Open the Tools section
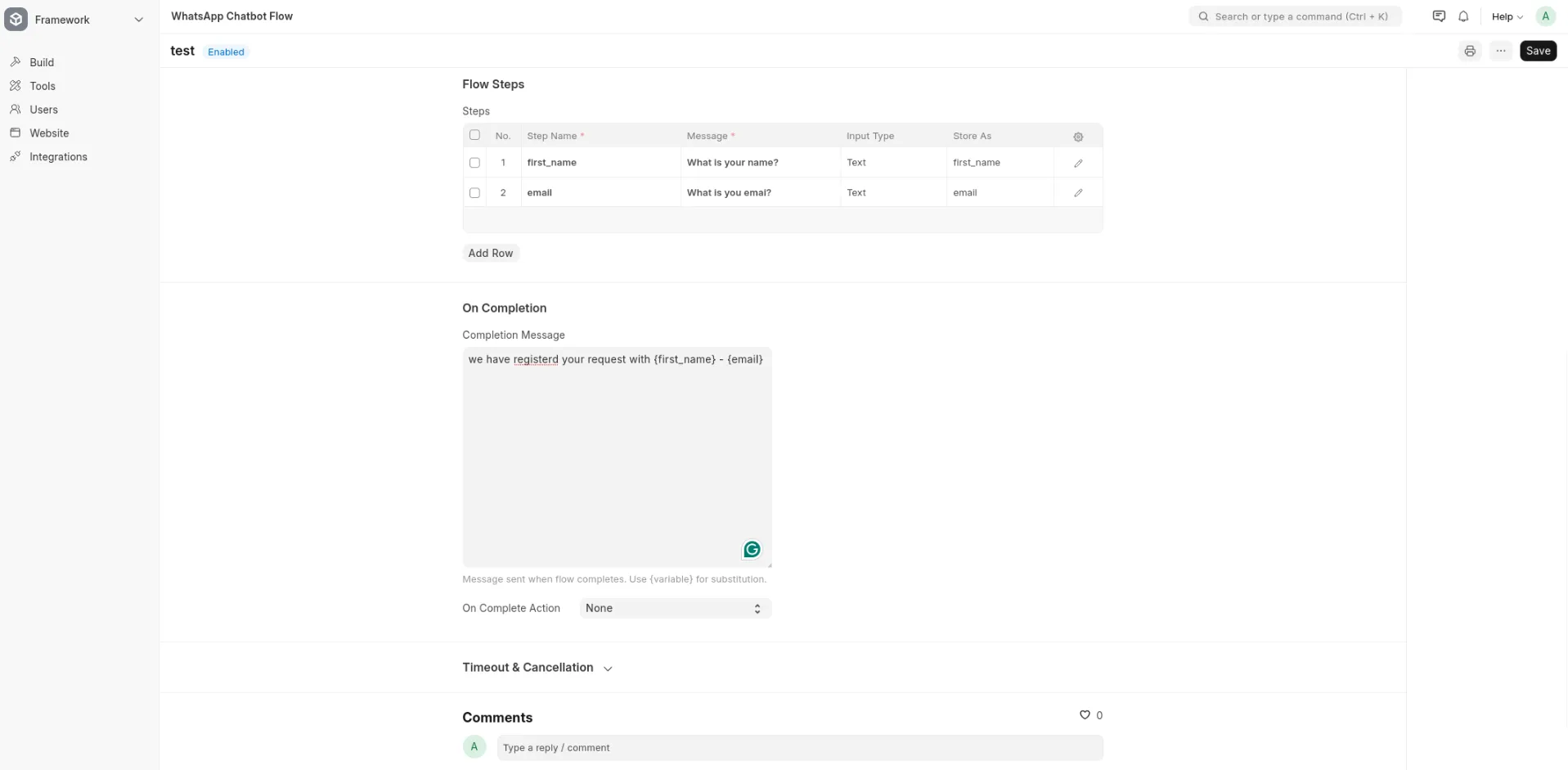Image resolution: width=1568 pixels, height=770 pixels. point(43,86)
